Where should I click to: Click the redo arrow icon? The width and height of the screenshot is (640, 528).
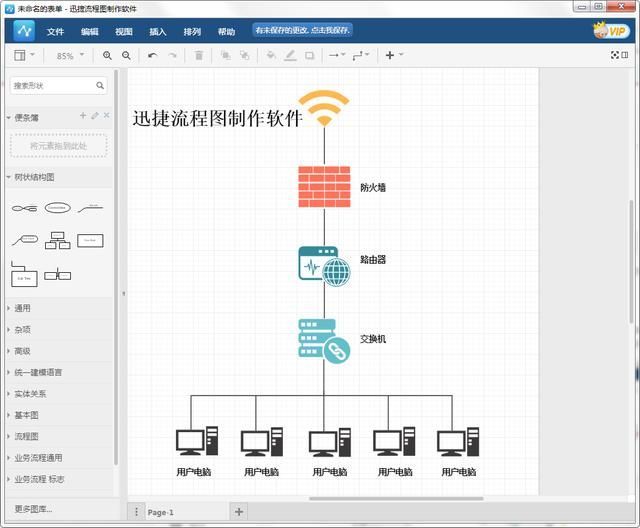173,55
